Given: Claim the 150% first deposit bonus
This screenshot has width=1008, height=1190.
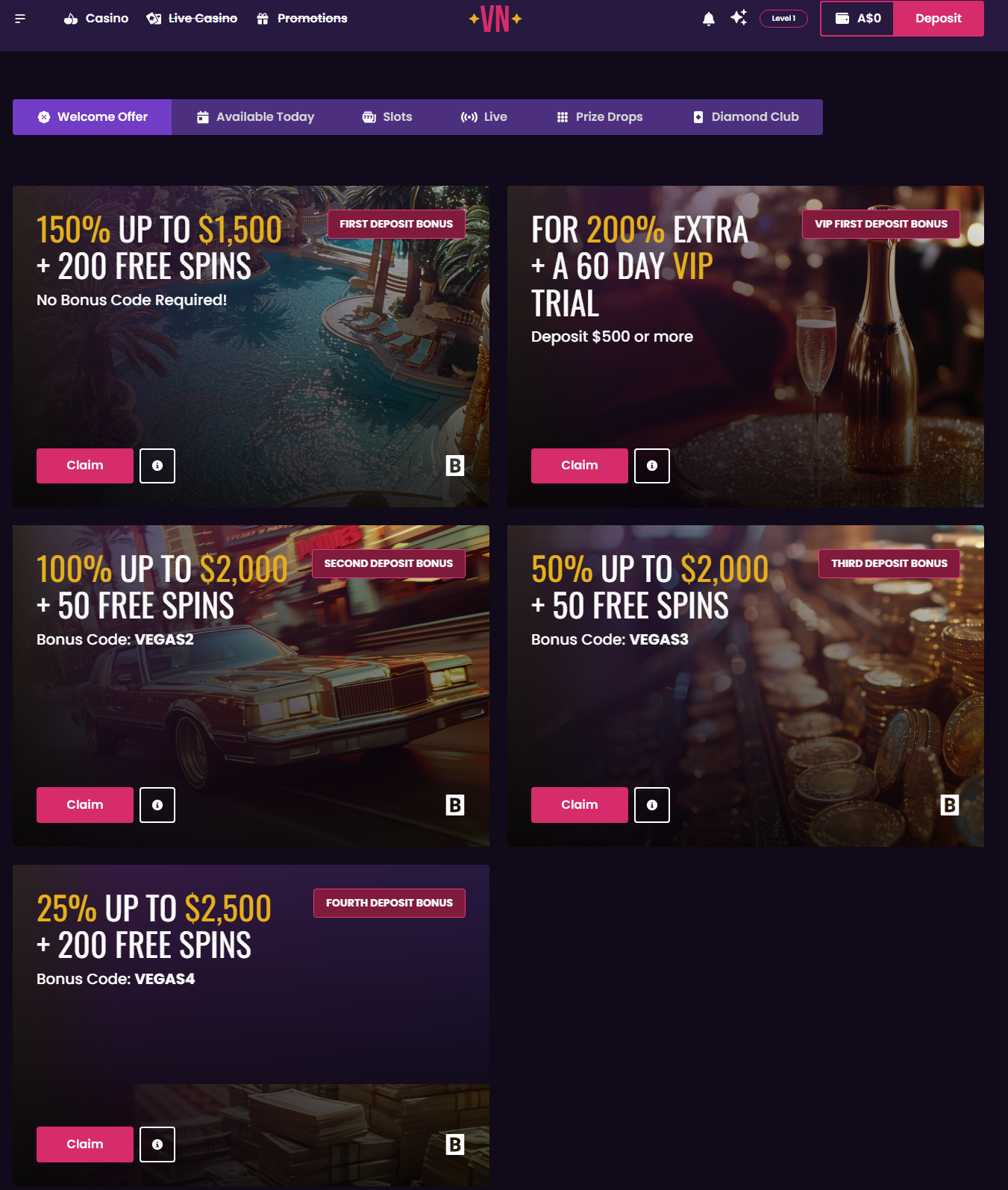Looking at the screenshot, I should coord(85,466).
